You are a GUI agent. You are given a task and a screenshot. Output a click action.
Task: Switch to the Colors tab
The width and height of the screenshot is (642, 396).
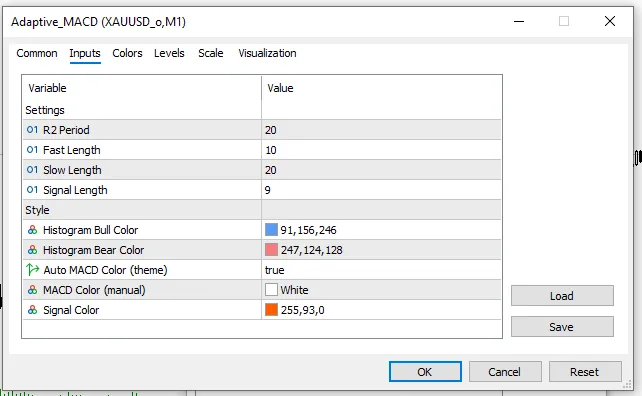click(x=127, y=53)
